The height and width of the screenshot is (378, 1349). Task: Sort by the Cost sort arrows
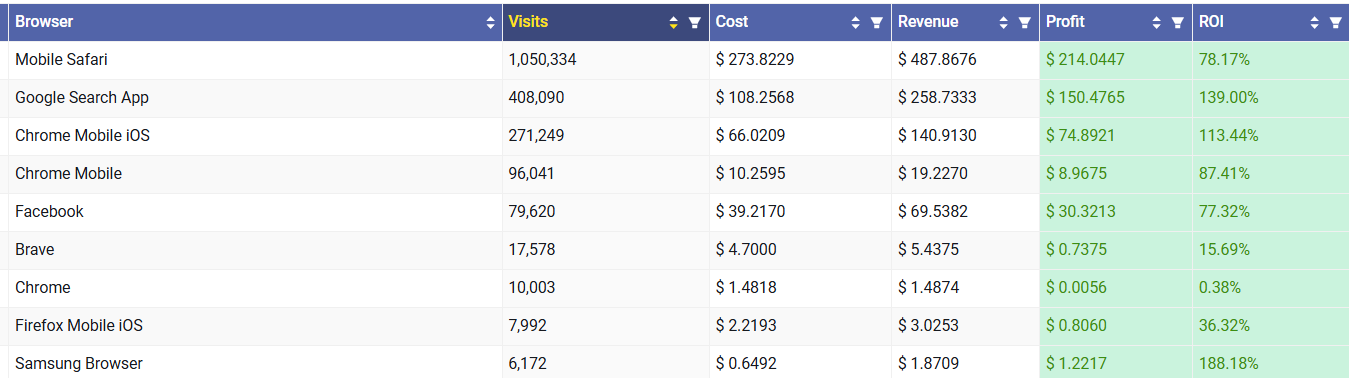pos(856,22)
